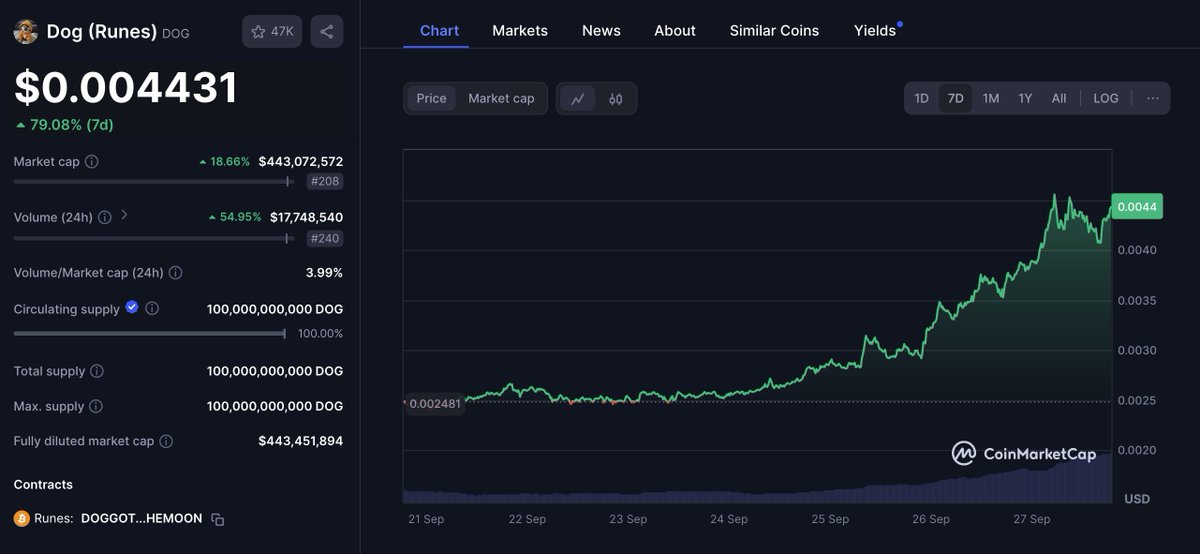Show Total supply info icon
Image resolution: width=1200 pixels, height=554 pixels.
point(97,371)
